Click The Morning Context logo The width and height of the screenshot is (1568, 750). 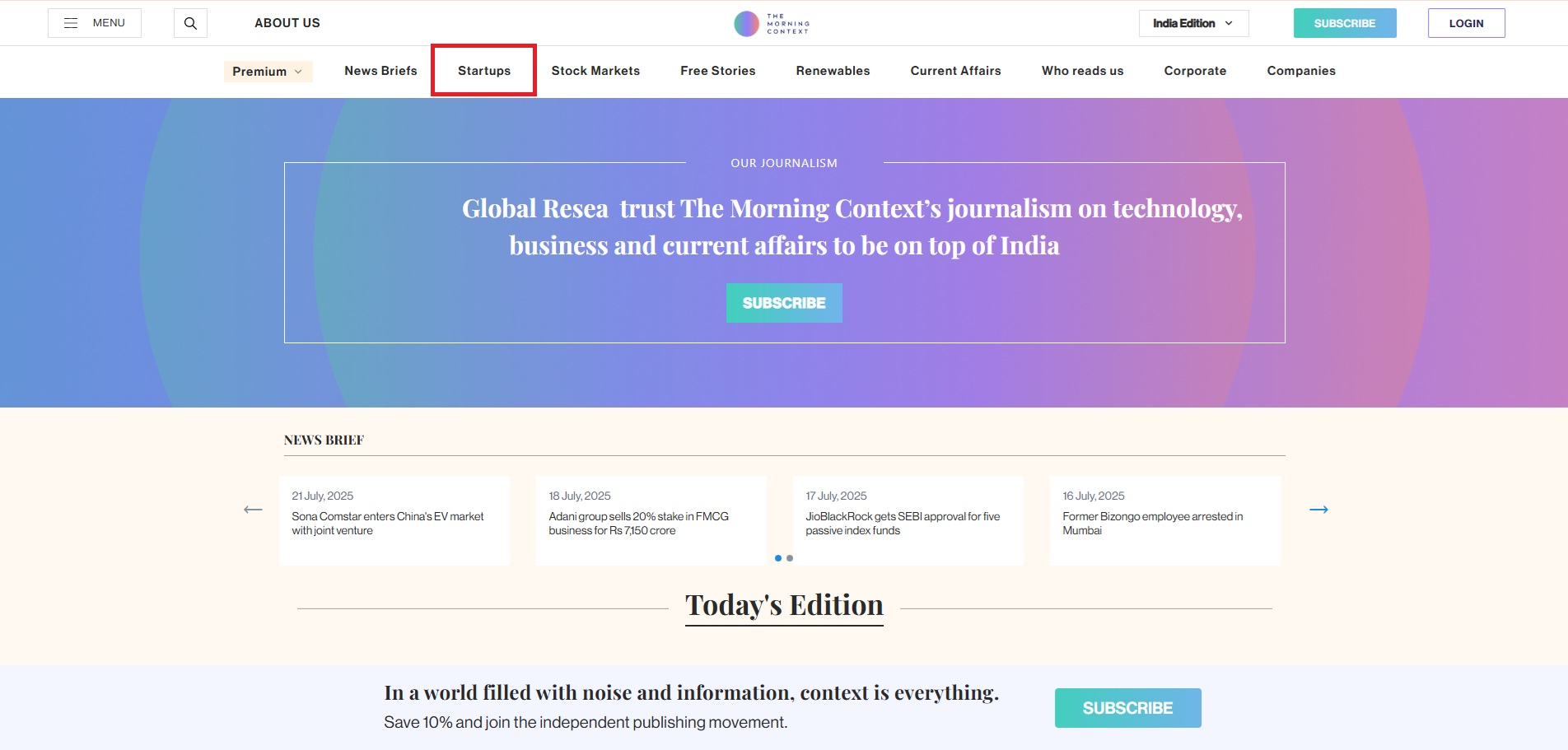[x=772, y=23]
